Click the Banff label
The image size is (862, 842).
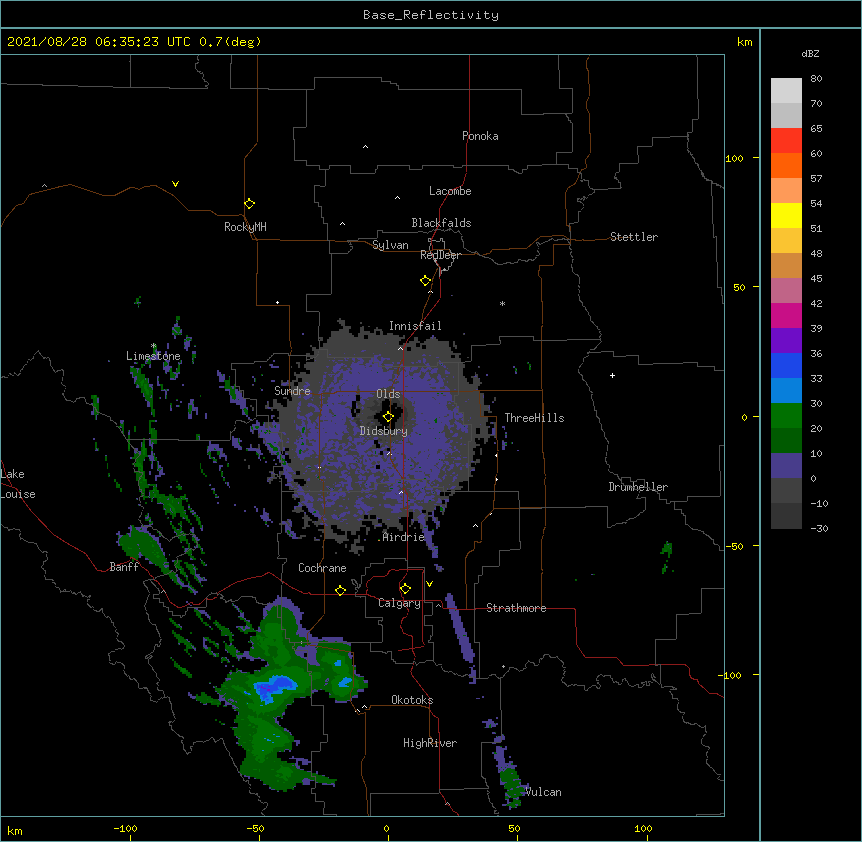(x=124, y=567)
